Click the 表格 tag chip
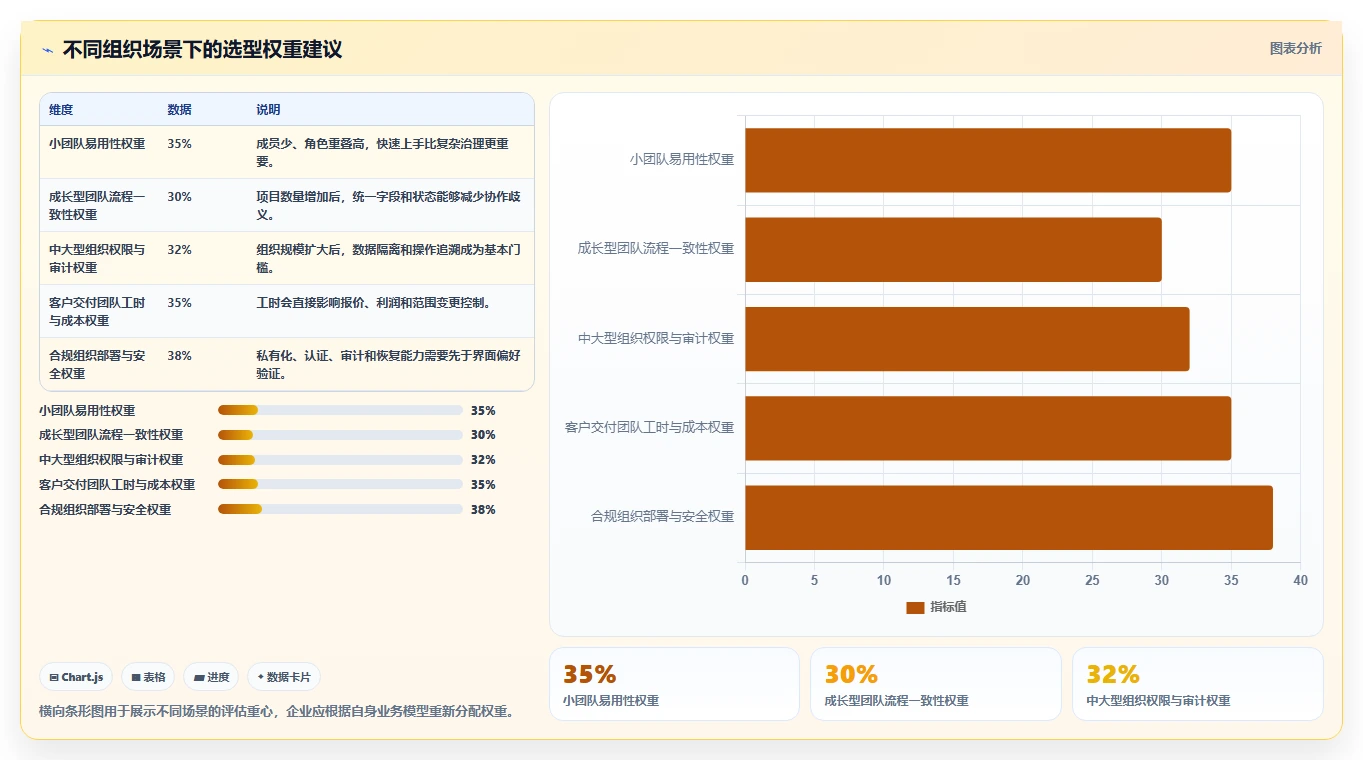The width and height of the screenshot is (1363, 760). (x=148, y=677)
